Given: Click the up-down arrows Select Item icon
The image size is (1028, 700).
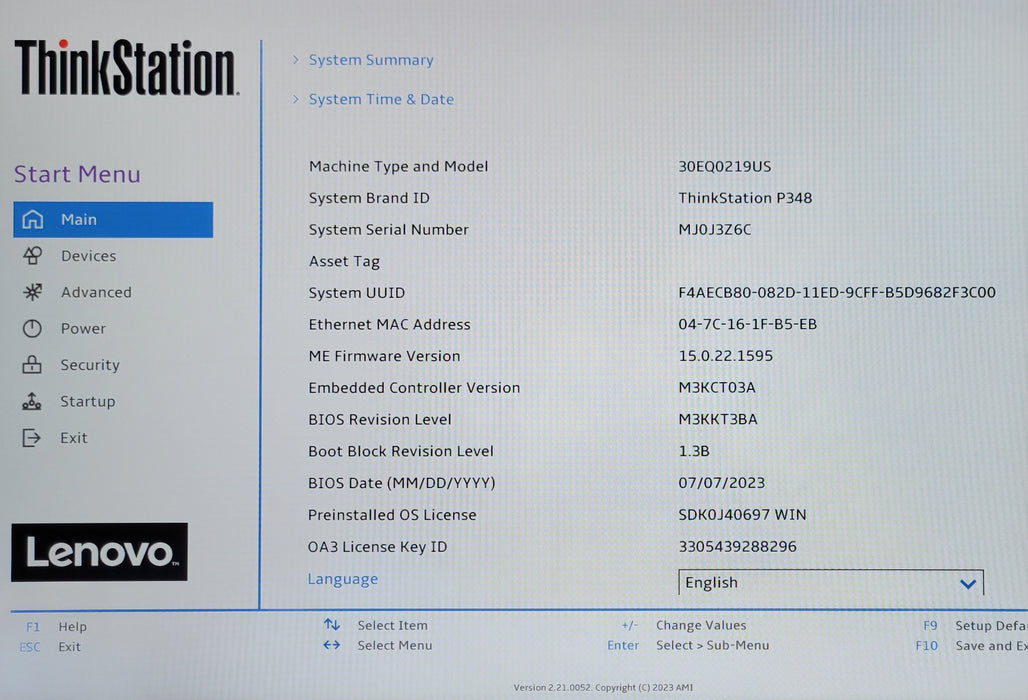Looking at the screenshot, I should 332,625.
